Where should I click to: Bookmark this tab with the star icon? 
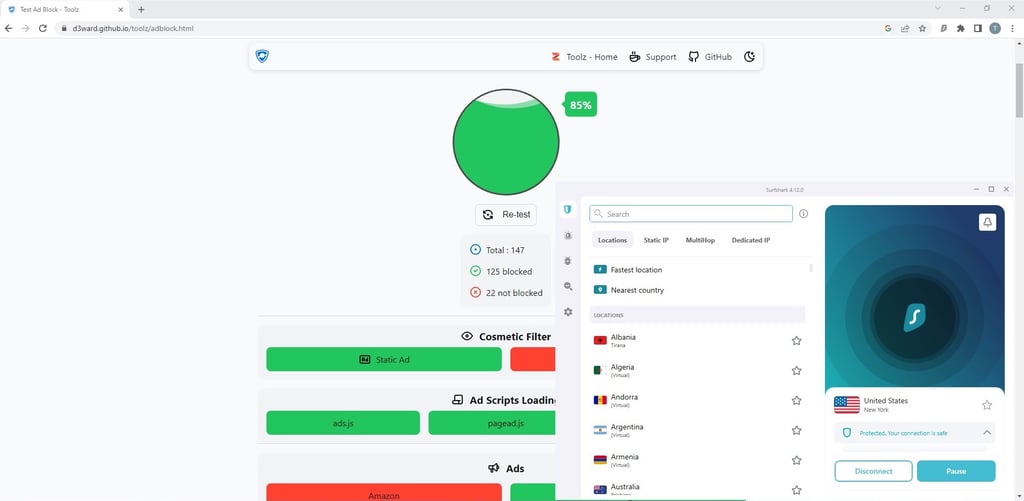pyautogui.click(x=922, y=28)
